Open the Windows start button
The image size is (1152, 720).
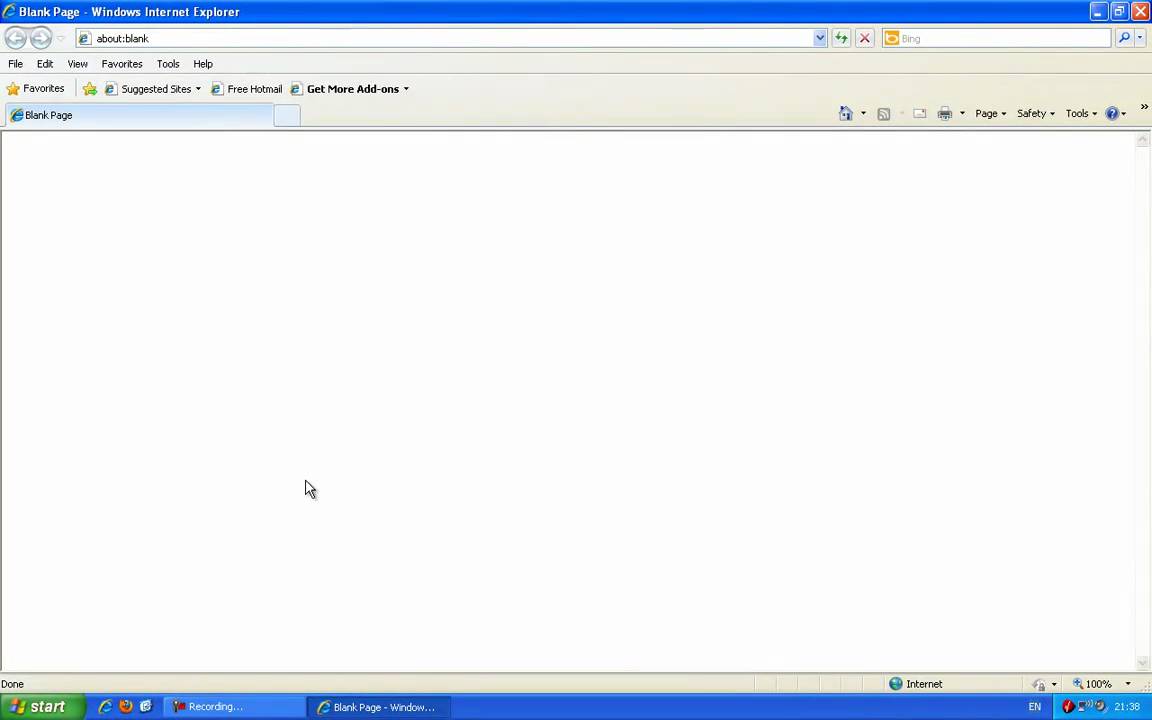point(42,707)
